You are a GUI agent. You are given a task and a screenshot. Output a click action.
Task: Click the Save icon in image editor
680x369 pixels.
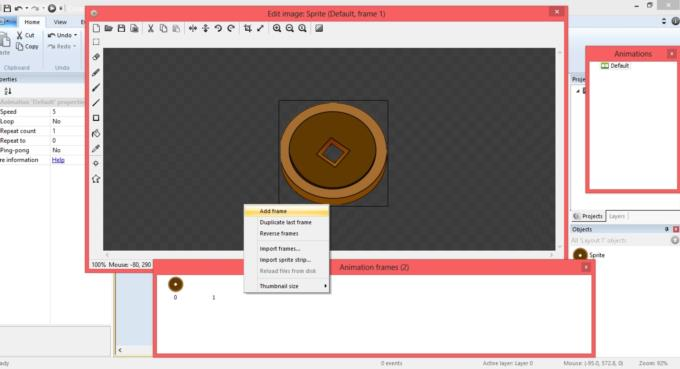tap(121, 28)
